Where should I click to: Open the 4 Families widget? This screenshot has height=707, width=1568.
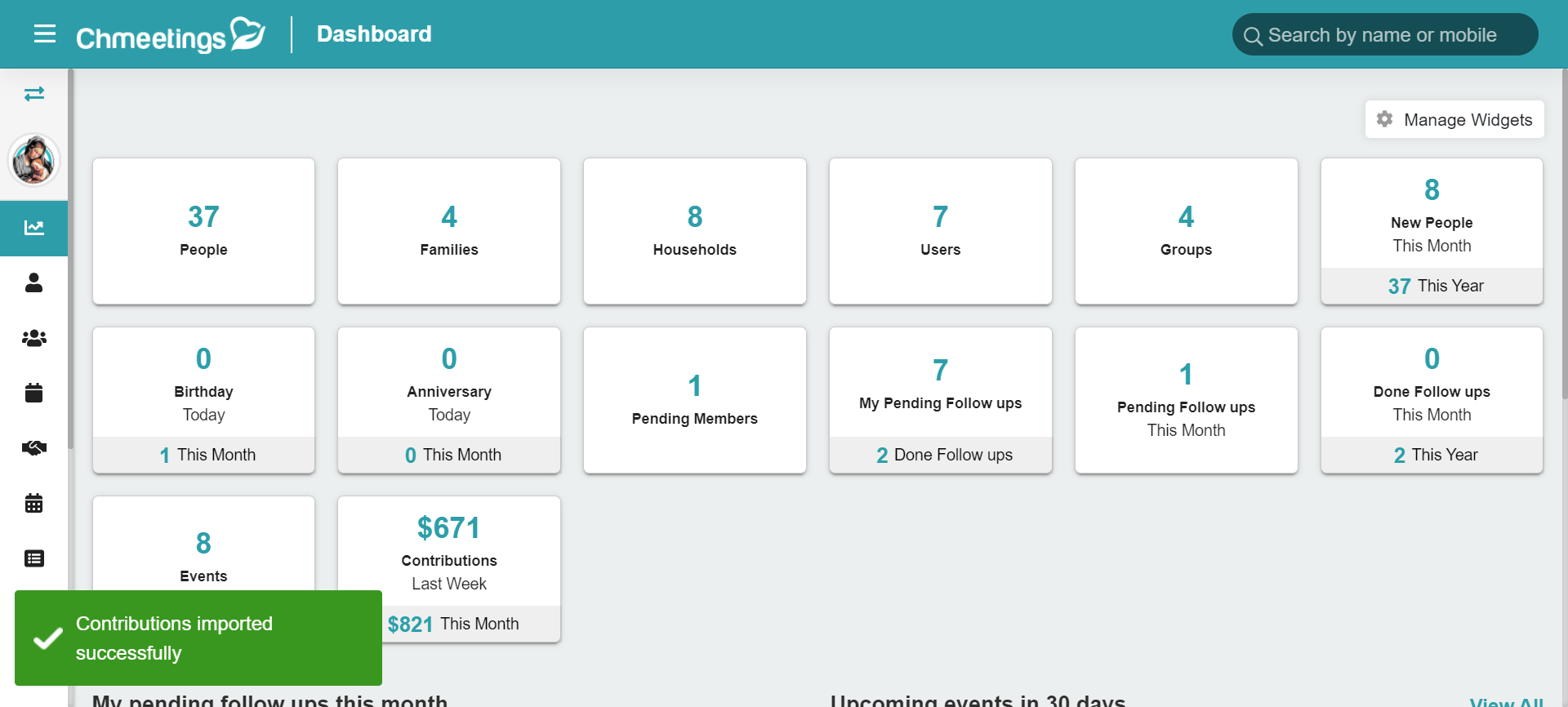(449, 231)
